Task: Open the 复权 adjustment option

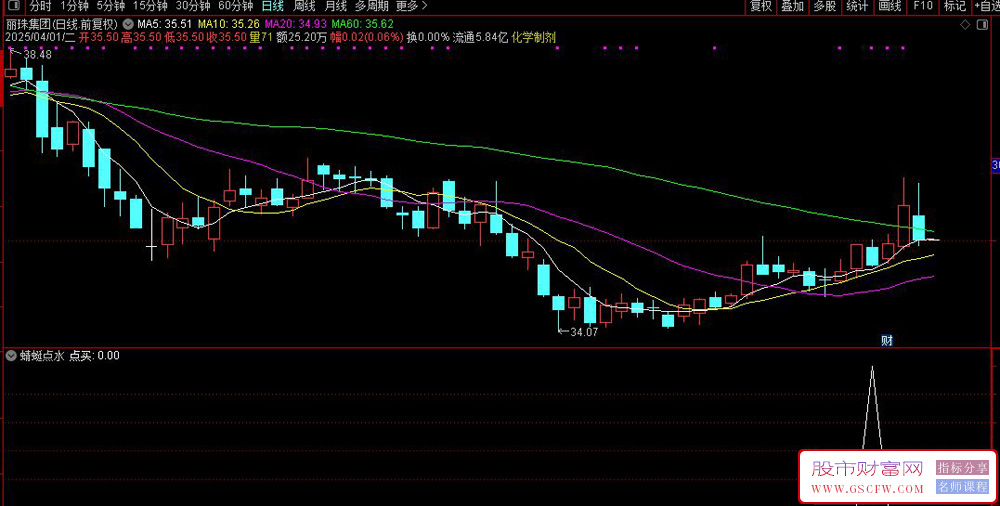Action: 761,6
